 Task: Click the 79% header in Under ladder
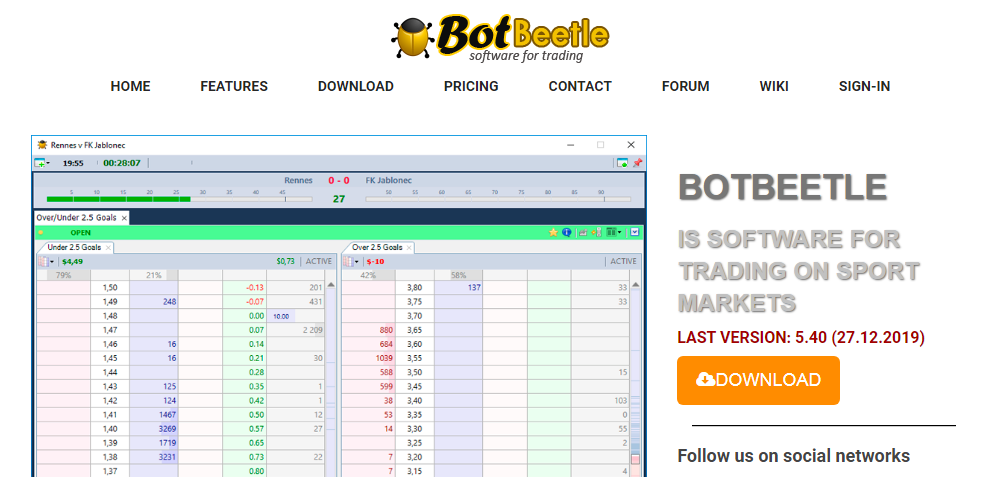[63, 275]
